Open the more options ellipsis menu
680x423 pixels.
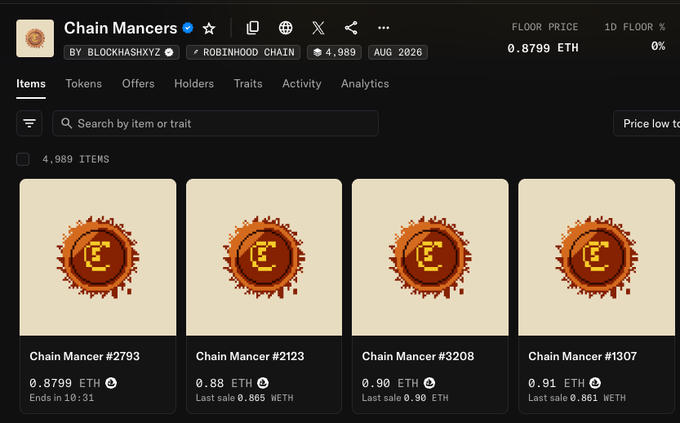(x=383, y=28)
